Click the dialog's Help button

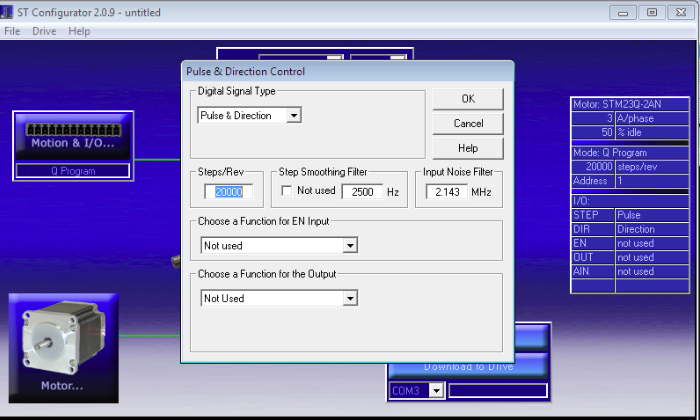(468, 149)
